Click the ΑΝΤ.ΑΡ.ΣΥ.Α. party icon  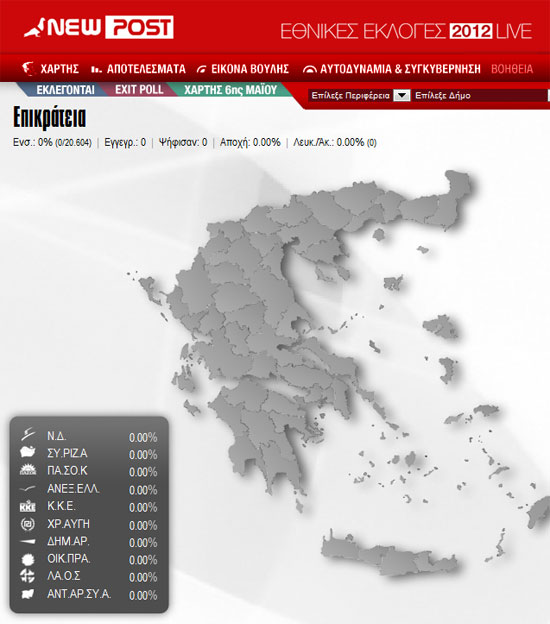pos(27,594)
